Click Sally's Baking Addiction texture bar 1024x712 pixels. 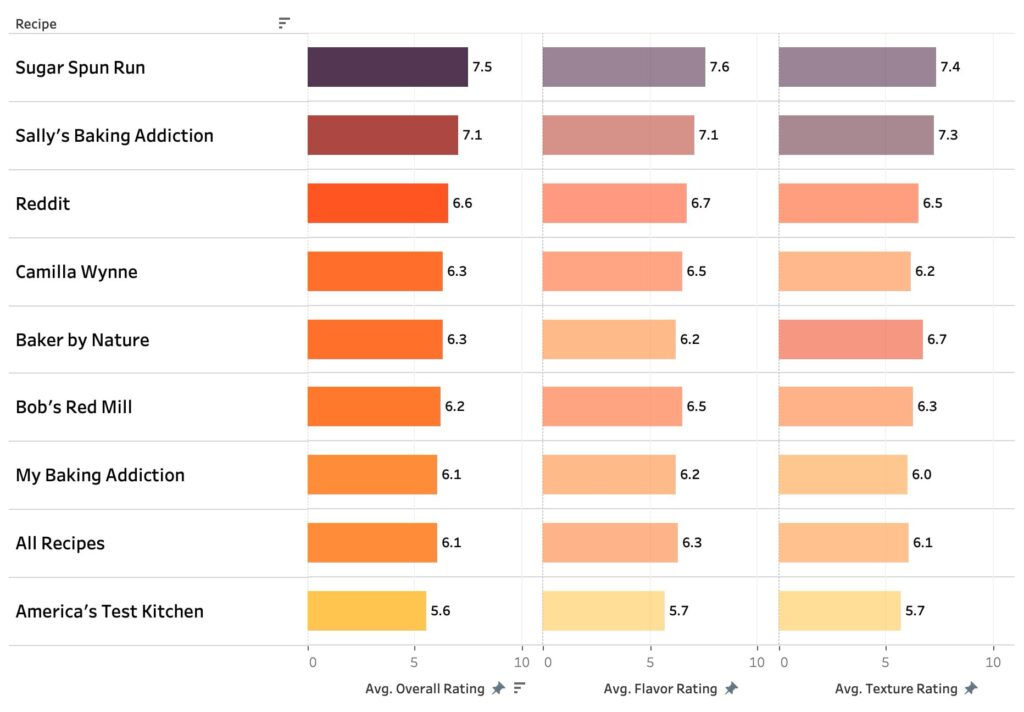(x=855, y=135)
